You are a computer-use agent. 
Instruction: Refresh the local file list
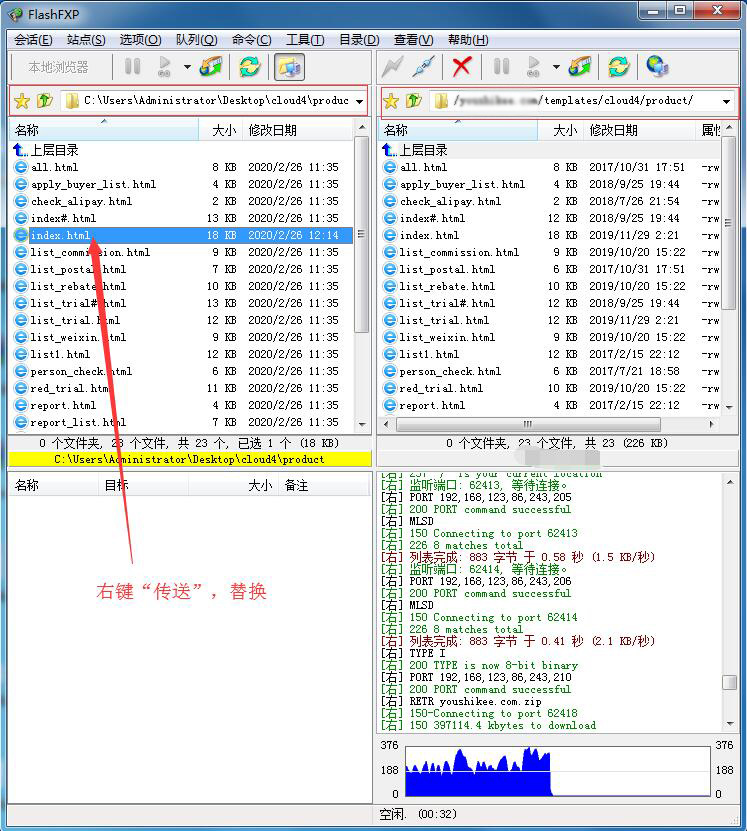249,67
